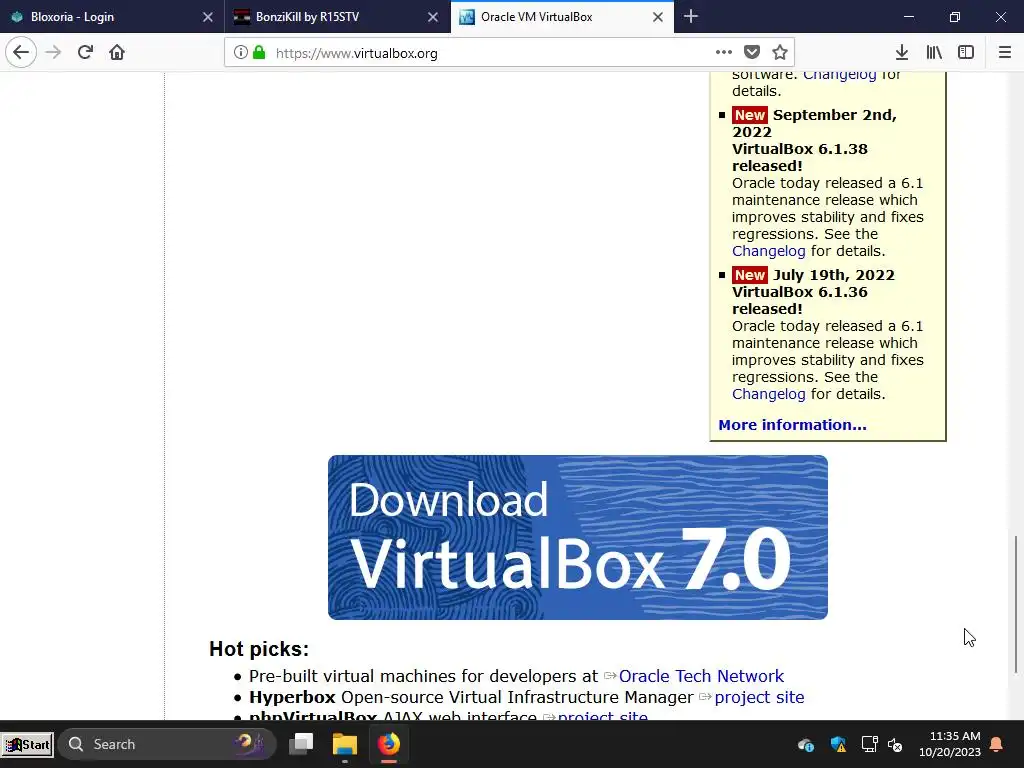This screenshot has height=768, width=1024.
Task: Open the downloads panel
Action: pos(902,52)
